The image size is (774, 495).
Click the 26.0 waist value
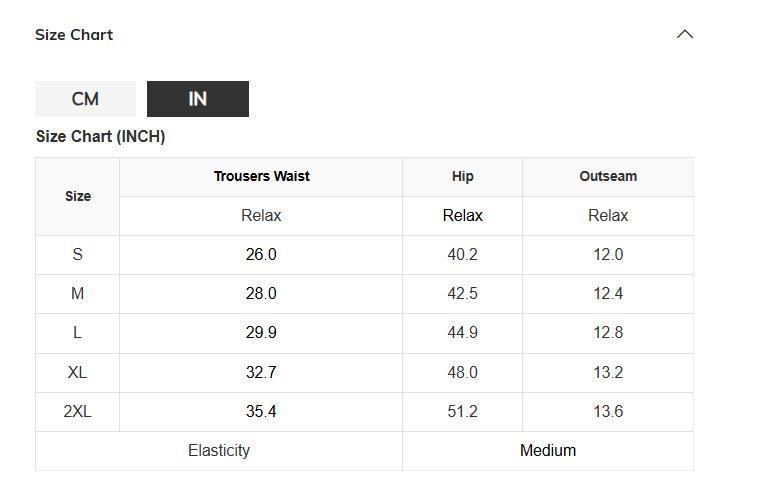261,255
